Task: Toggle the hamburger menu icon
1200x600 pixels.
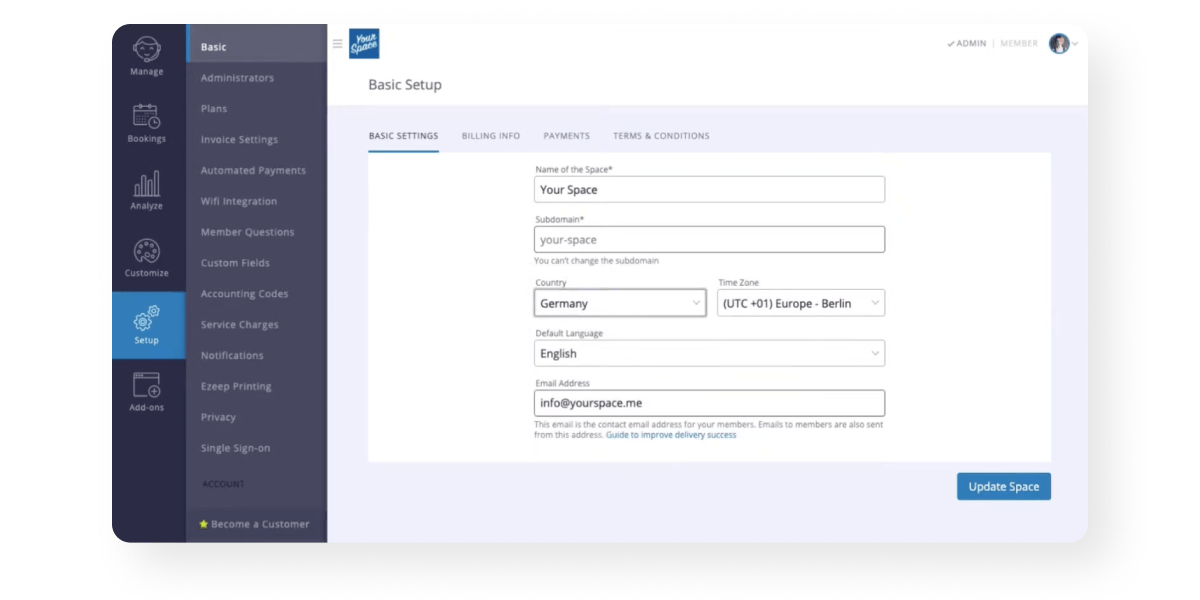Action: point(337,44)
